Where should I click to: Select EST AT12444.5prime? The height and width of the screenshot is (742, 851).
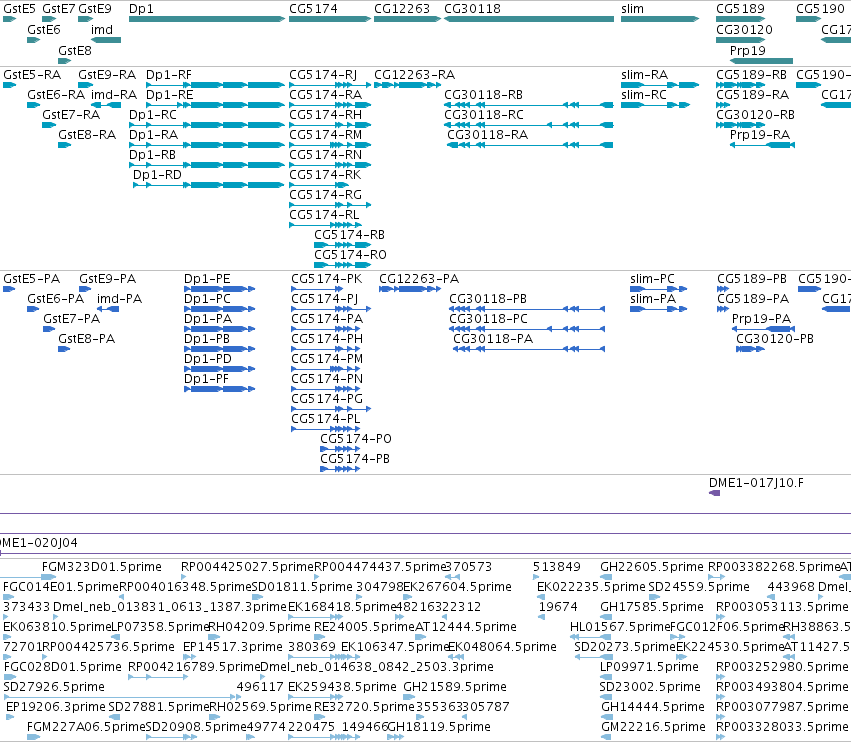[466, 627]
